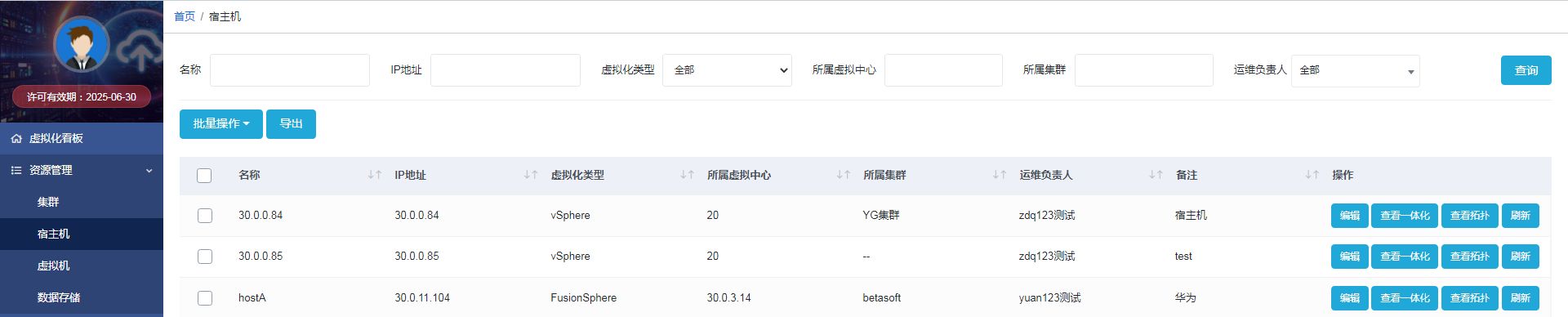Image resolution: width=1568 pixels, height=317 pixels.
Task: Sort by 所属集群 column arrows
Action: tap(1000, 175)
